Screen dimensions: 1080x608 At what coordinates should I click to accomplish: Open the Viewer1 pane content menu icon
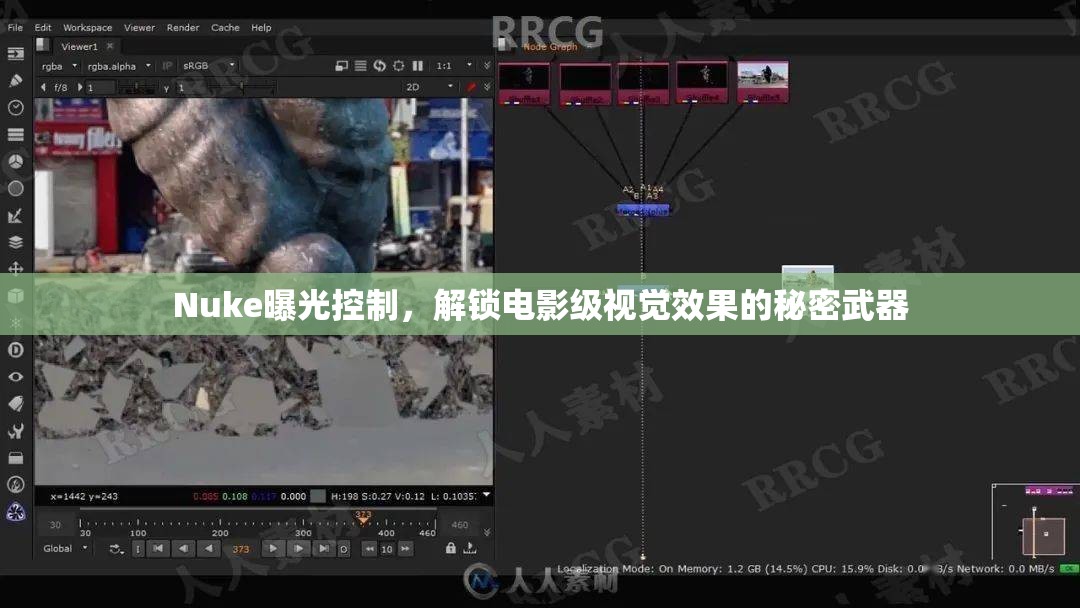(x=42, y=45)
